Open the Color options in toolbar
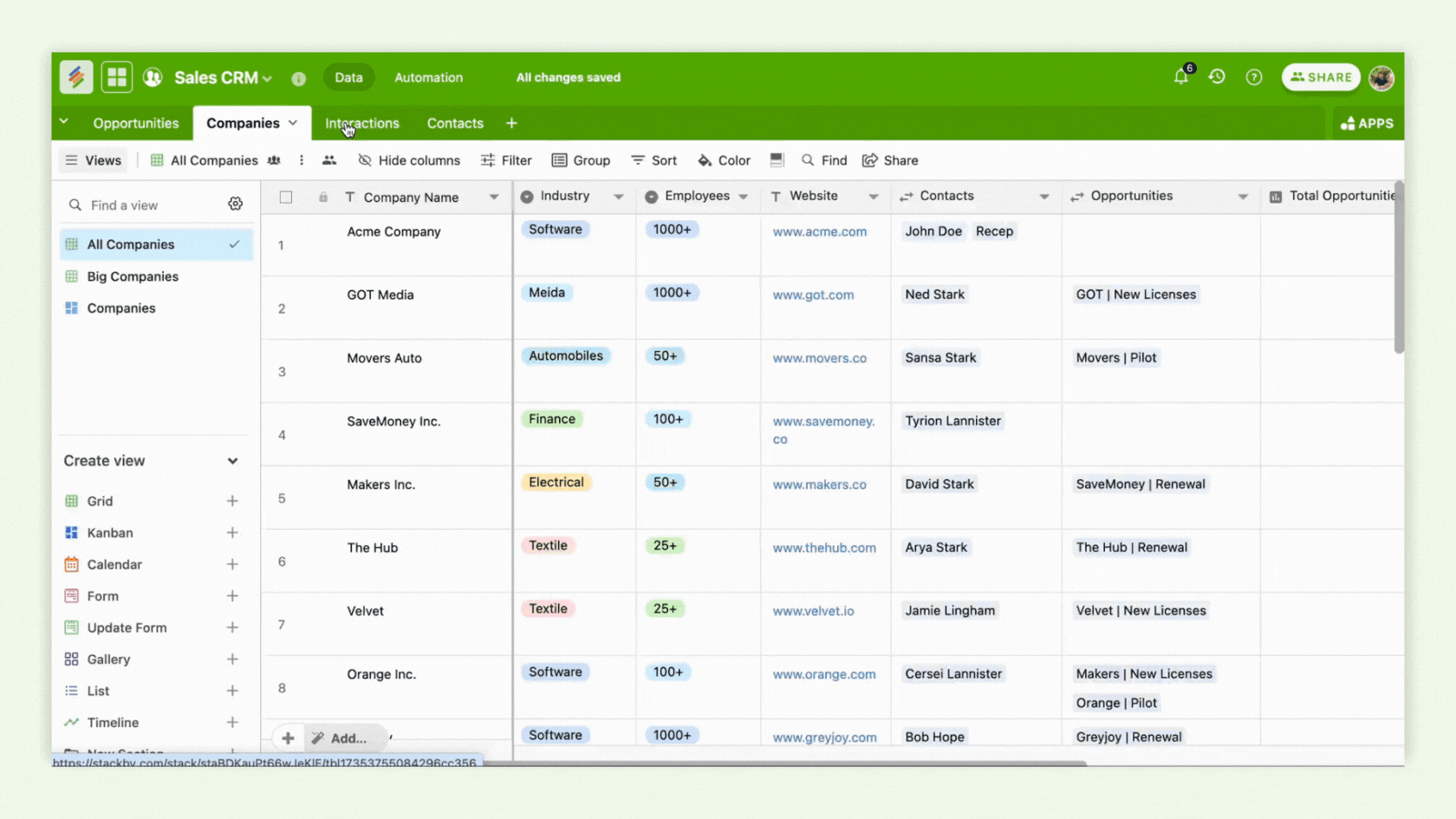1456x819 pixels. 725,160
